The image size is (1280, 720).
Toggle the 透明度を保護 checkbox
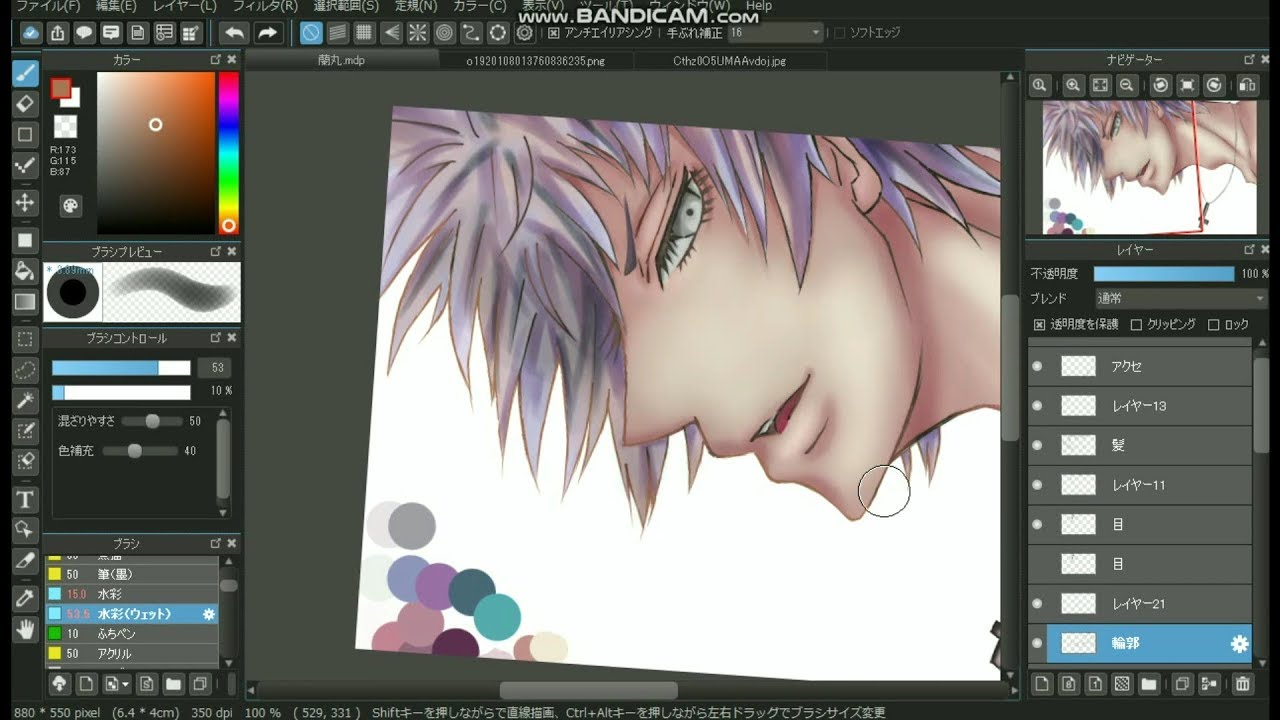[x=1039, y=325]
